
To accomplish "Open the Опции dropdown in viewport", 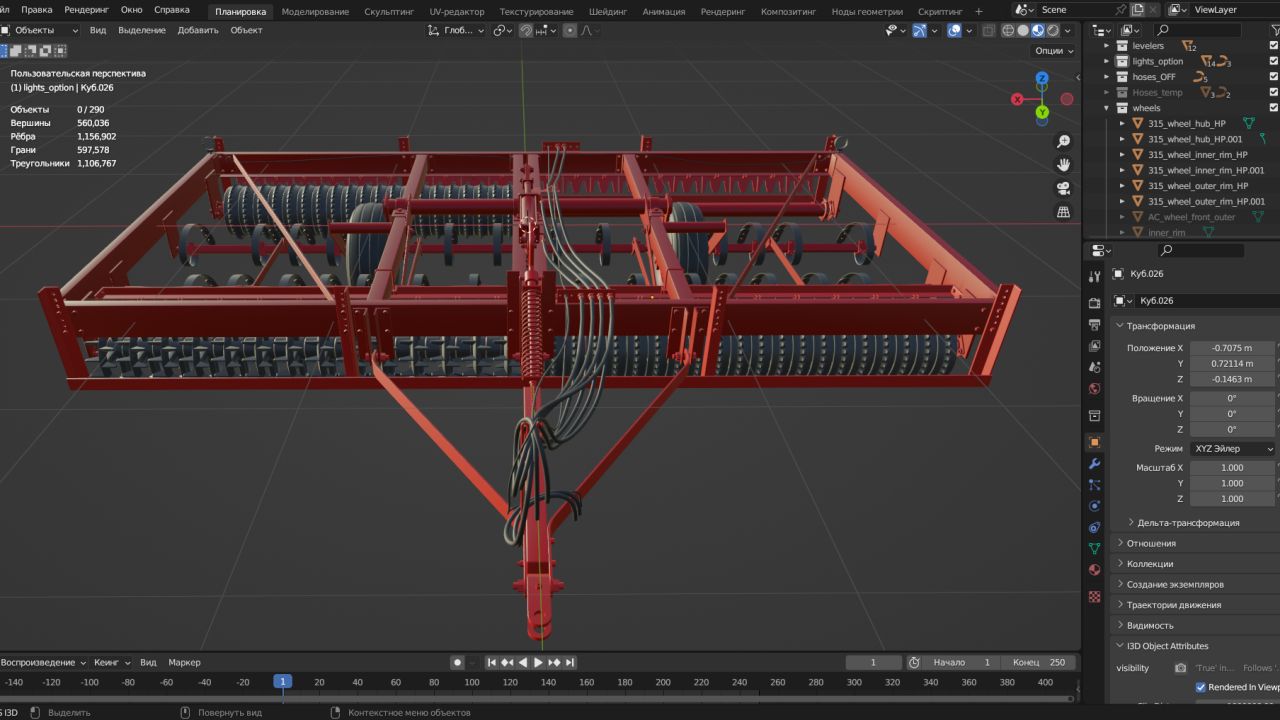I will point(1054,51).
